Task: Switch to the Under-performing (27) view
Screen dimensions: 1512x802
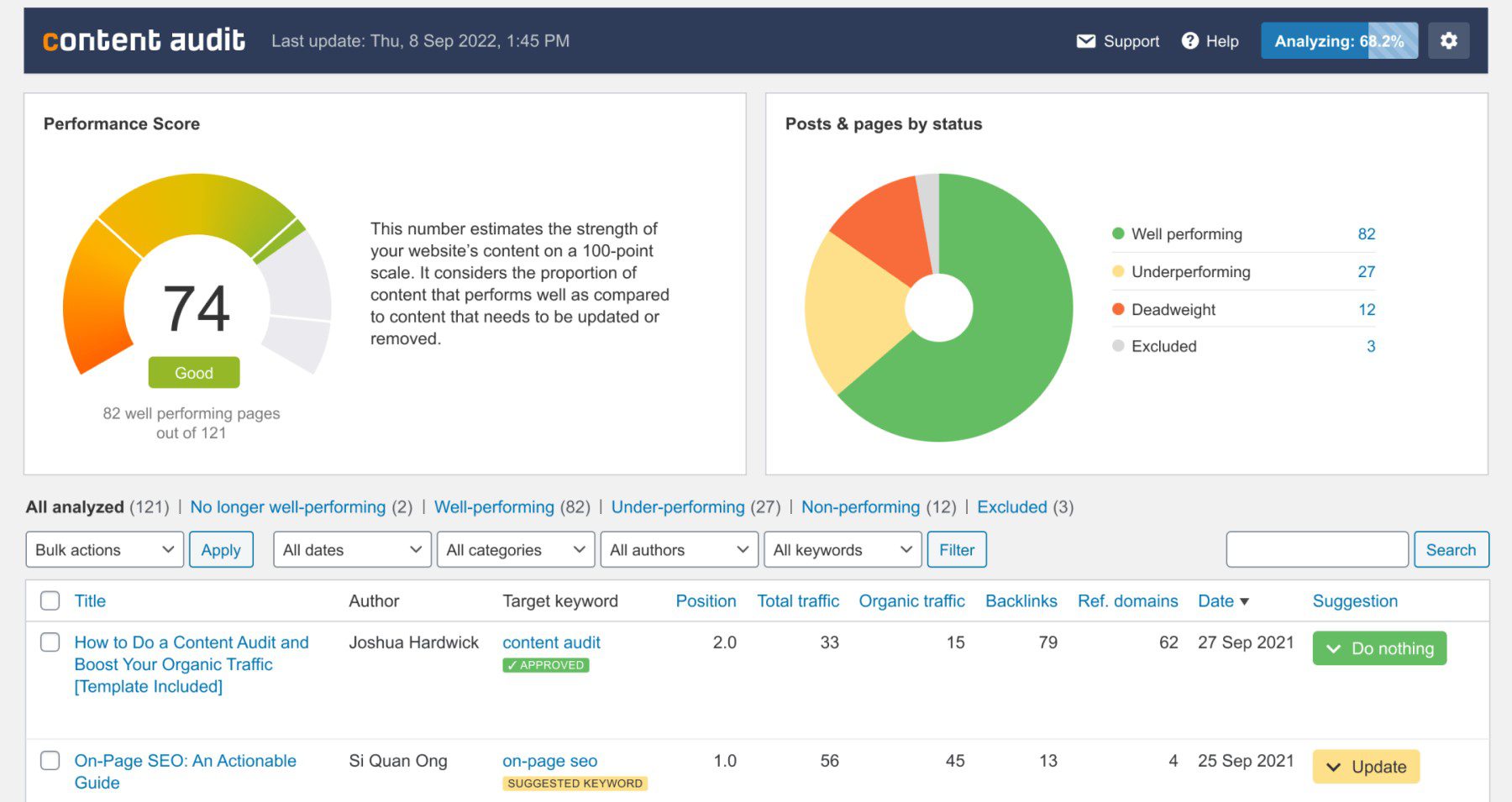Action: 678,506
